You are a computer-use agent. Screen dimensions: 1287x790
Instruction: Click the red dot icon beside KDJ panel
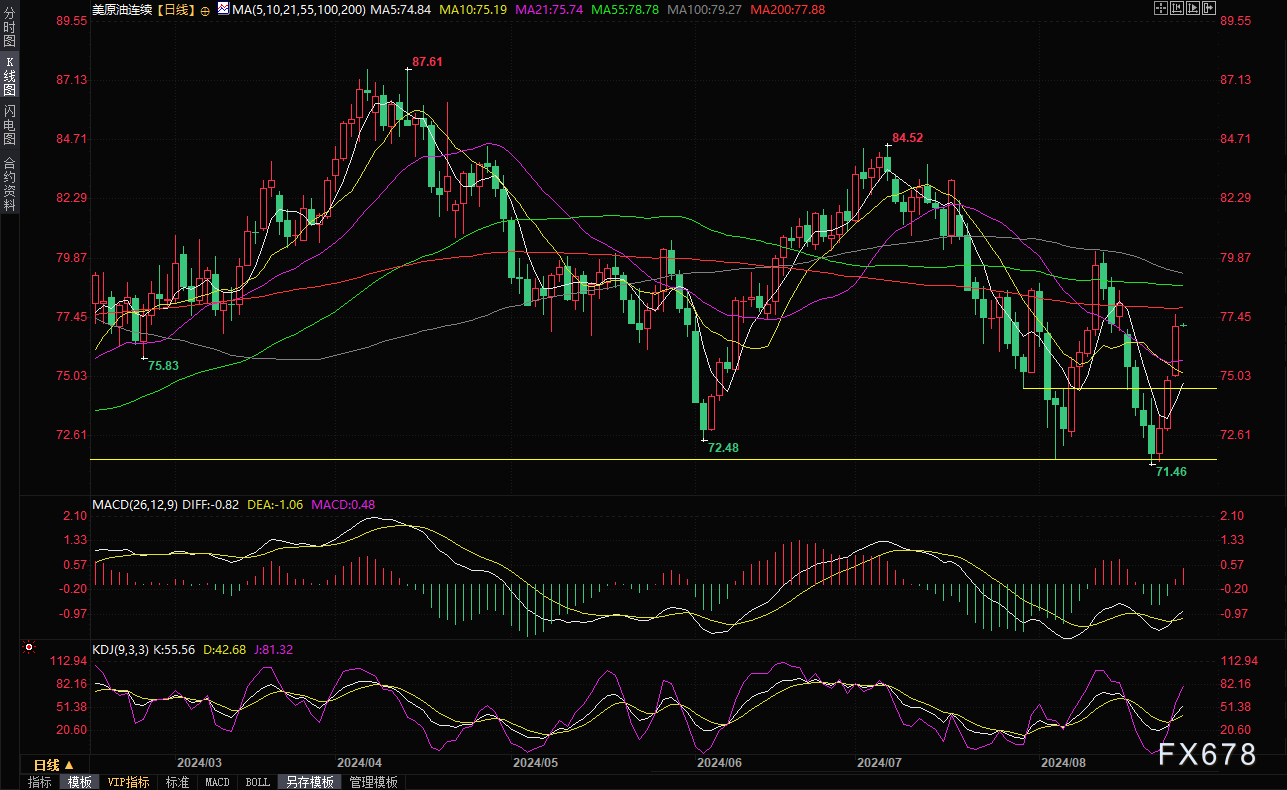[28, 648]
